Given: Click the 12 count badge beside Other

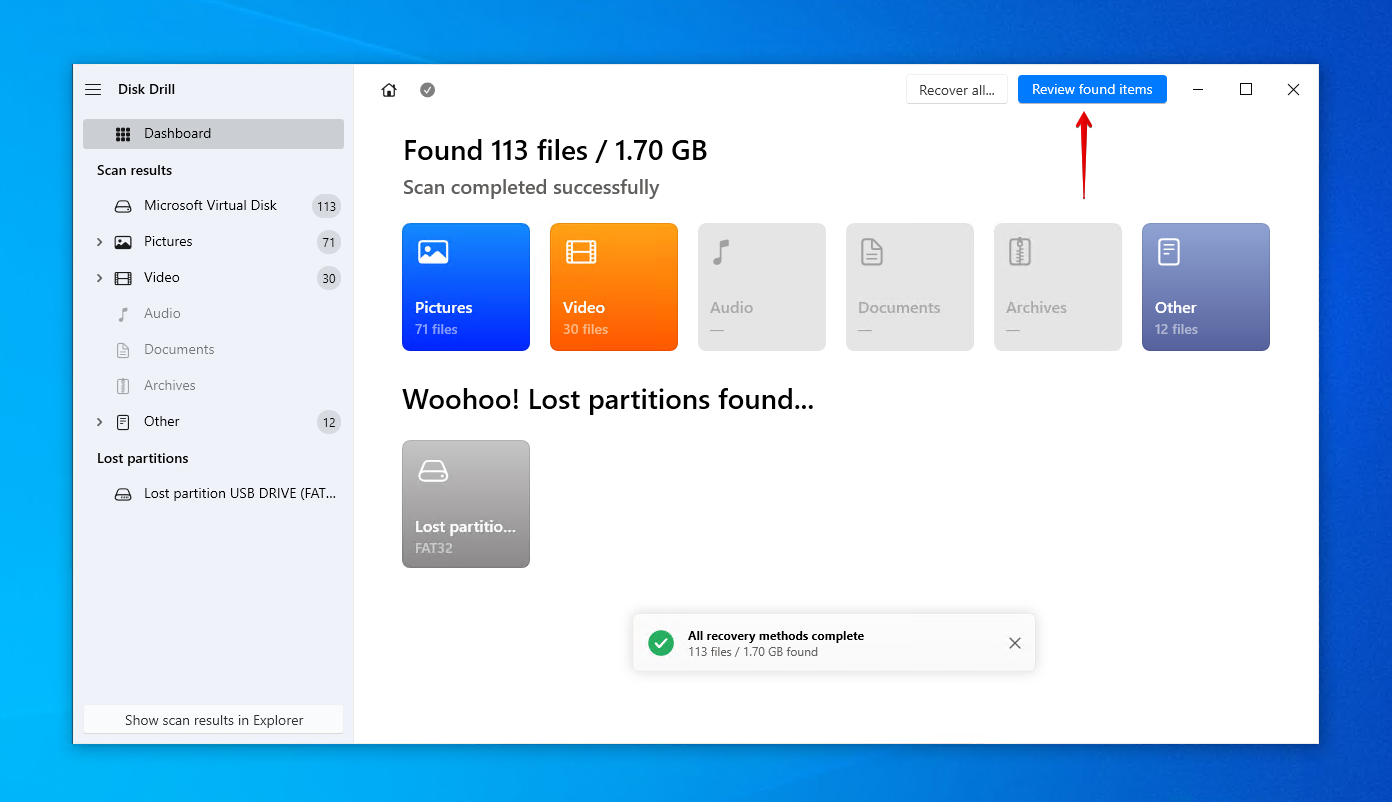Looking at the screenshot, I should click(328, 422).
